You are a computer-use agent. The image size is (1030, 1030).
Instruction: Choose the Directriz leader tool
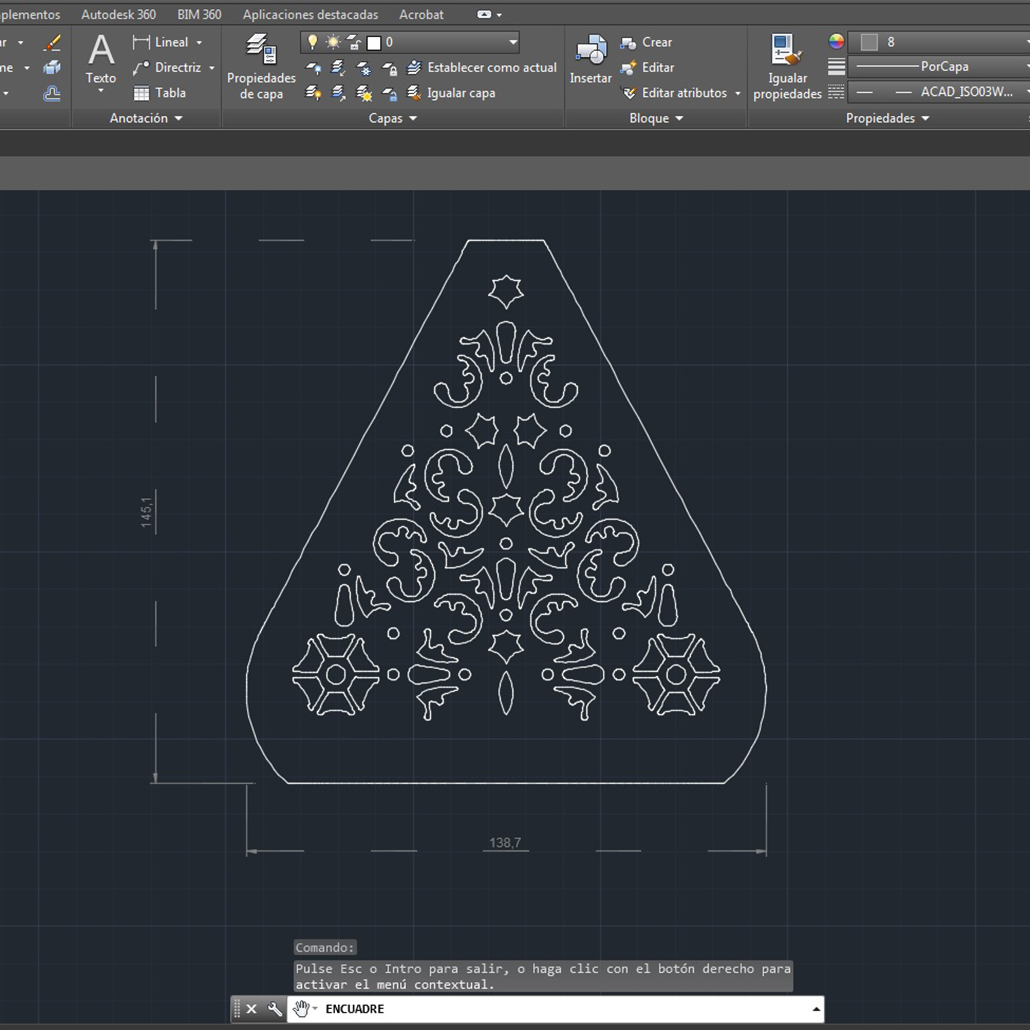166,68
